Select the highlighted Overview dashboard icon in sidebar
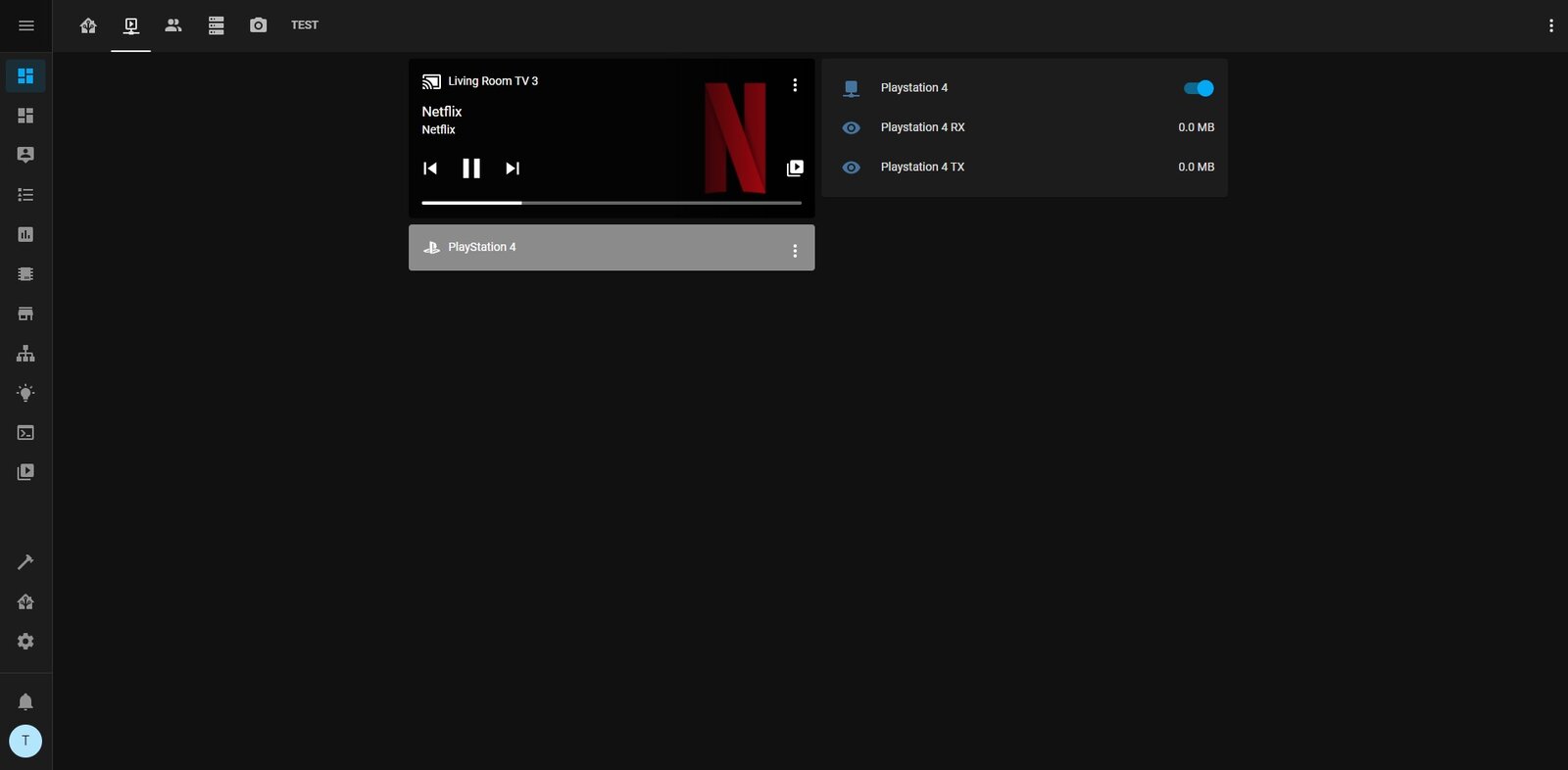Screen dimensions: 1568x770 click(x=25, y=75)
